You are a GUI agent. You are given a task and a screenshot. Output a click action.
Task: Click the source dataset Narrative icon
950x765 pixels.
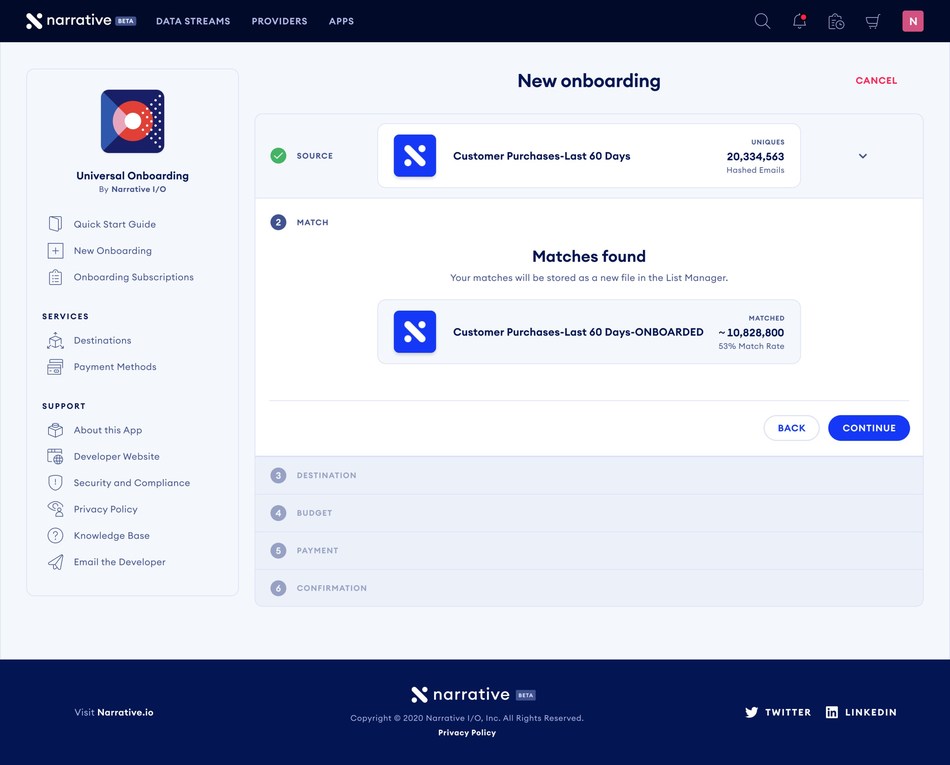click(x=415, y=156)
